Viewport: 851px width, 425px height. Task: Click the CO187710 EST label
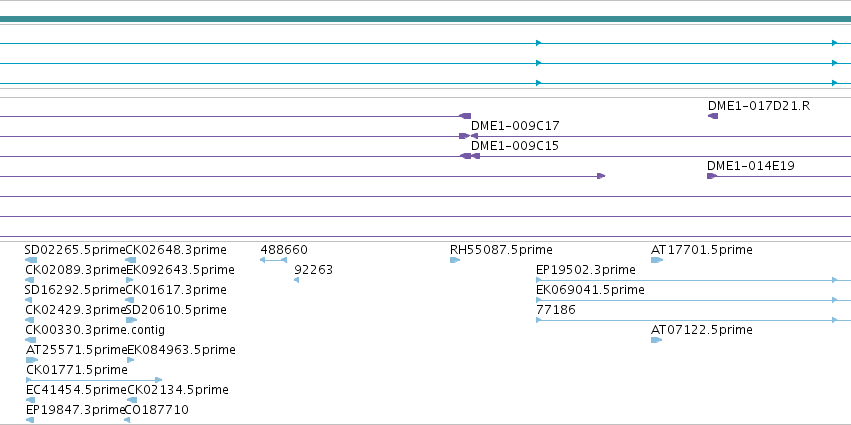(x=157, y=410)
